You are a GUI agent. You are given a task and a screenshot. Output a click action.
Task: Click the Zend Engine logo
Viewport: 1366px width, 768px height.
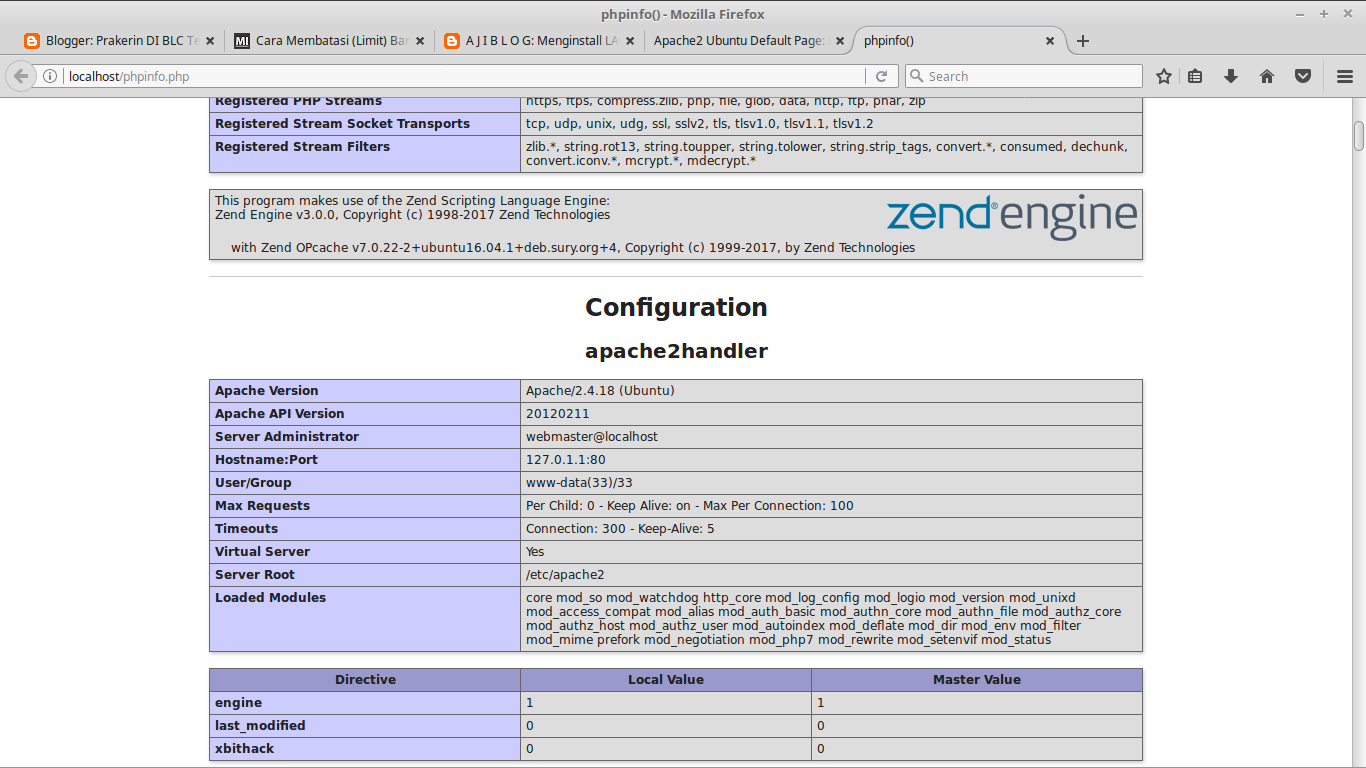(x=1012, y=217)
